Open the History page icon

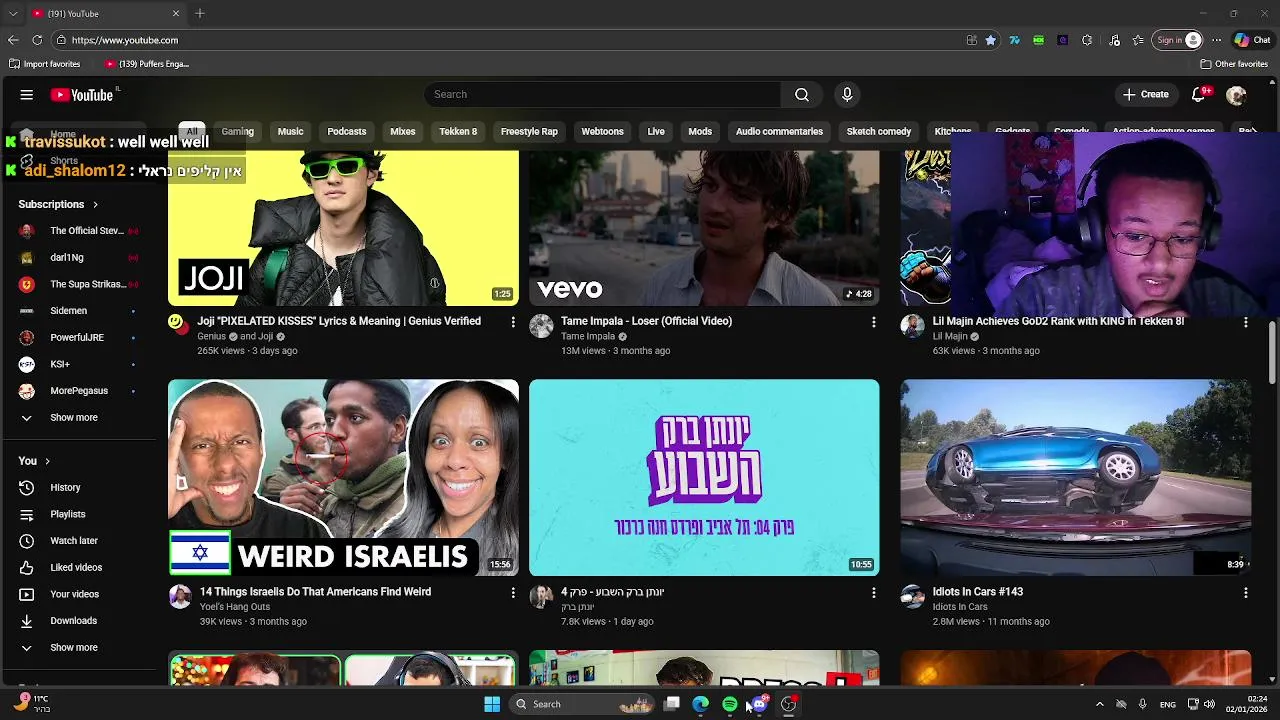pos(27,487)
